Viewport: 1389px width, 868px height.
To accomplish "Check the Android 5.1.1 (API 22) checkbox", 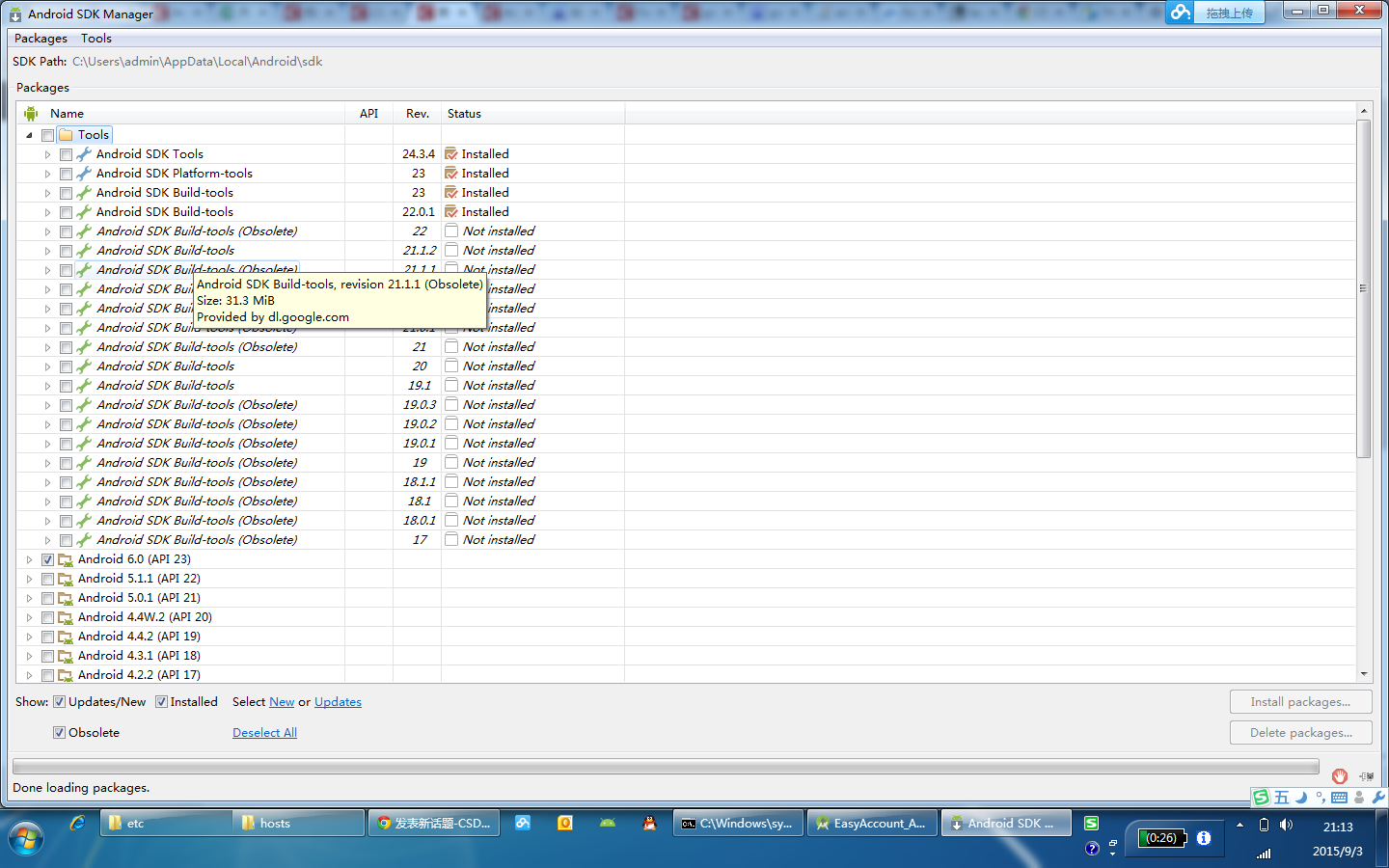I will click(x=47, y=579).
